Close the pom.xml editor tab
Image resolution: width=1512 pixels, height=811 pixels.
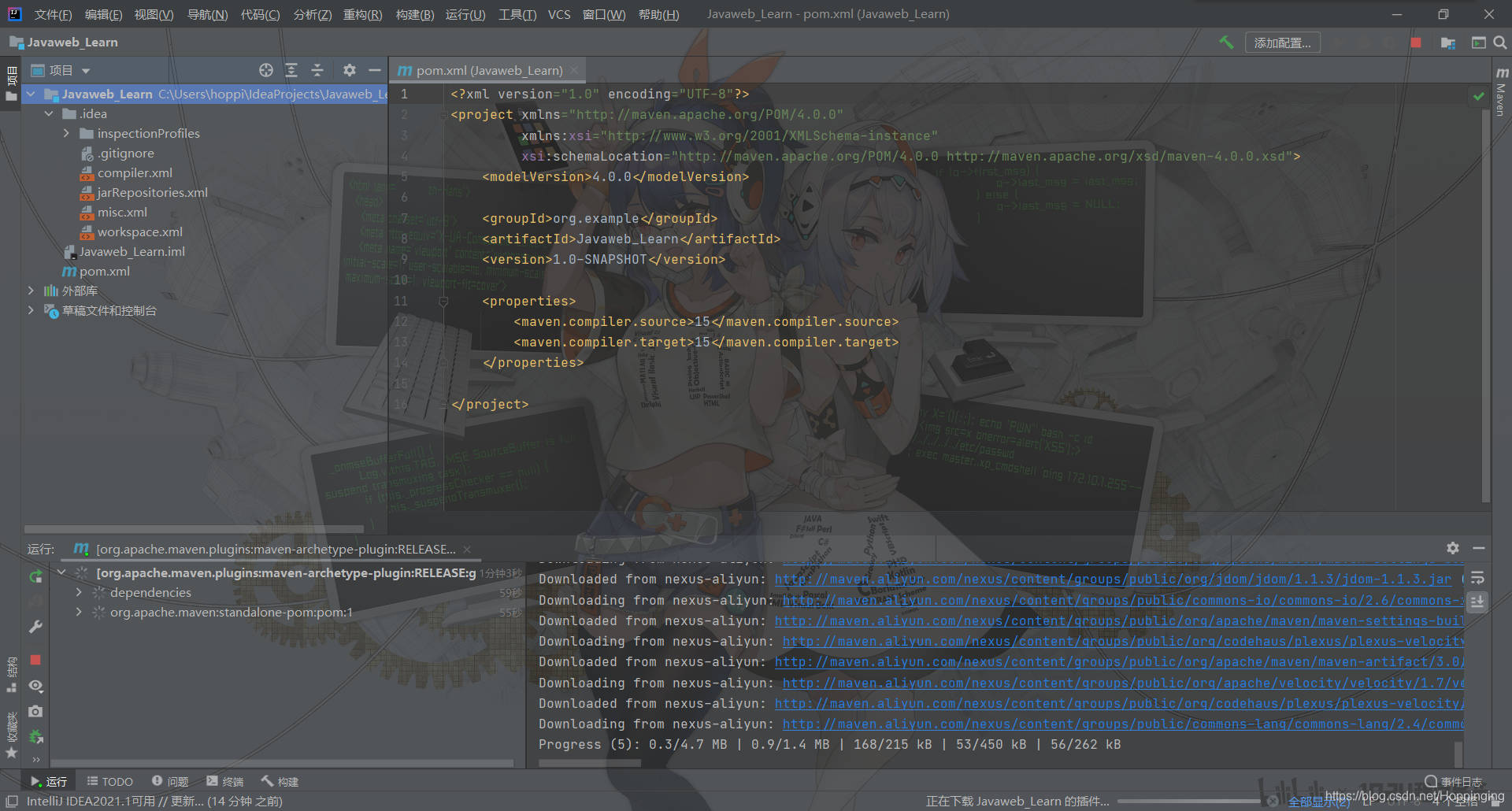tap(574, 70)
